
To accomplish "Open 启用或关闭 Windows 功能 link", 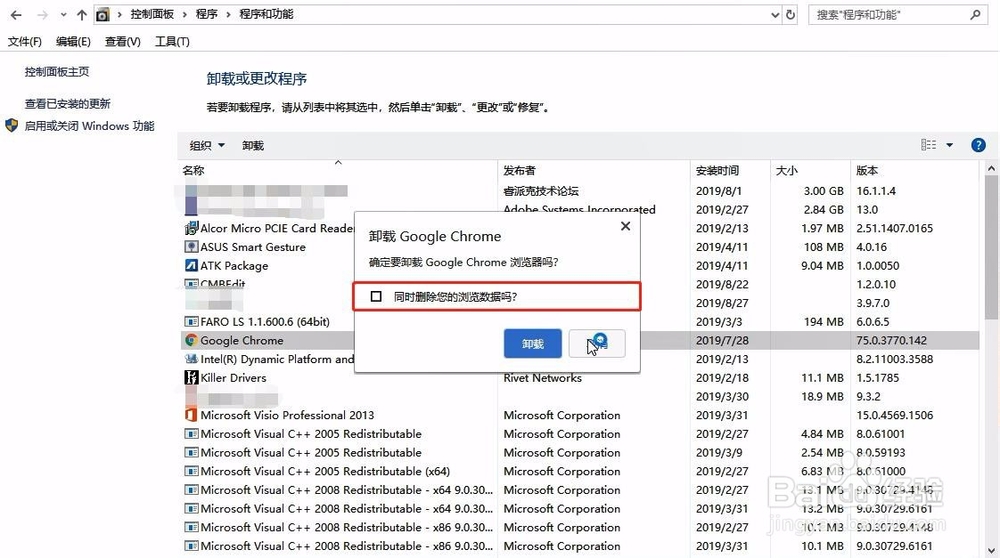I will [x=89, y=126].
